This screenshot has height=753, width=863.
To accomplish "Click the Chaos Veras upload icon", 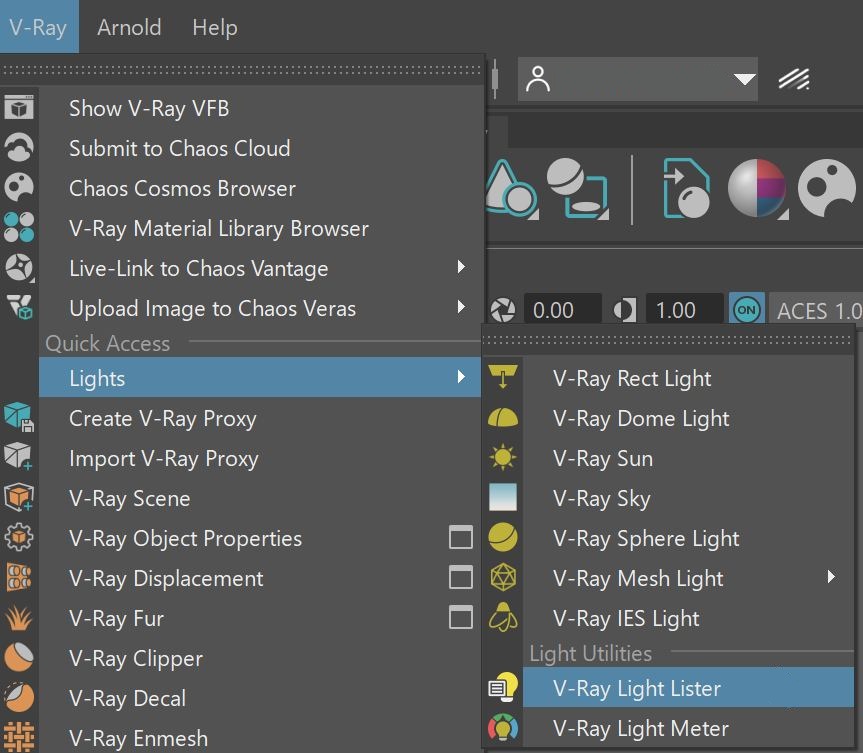I will pyautogui.click(x=20, y=307).
